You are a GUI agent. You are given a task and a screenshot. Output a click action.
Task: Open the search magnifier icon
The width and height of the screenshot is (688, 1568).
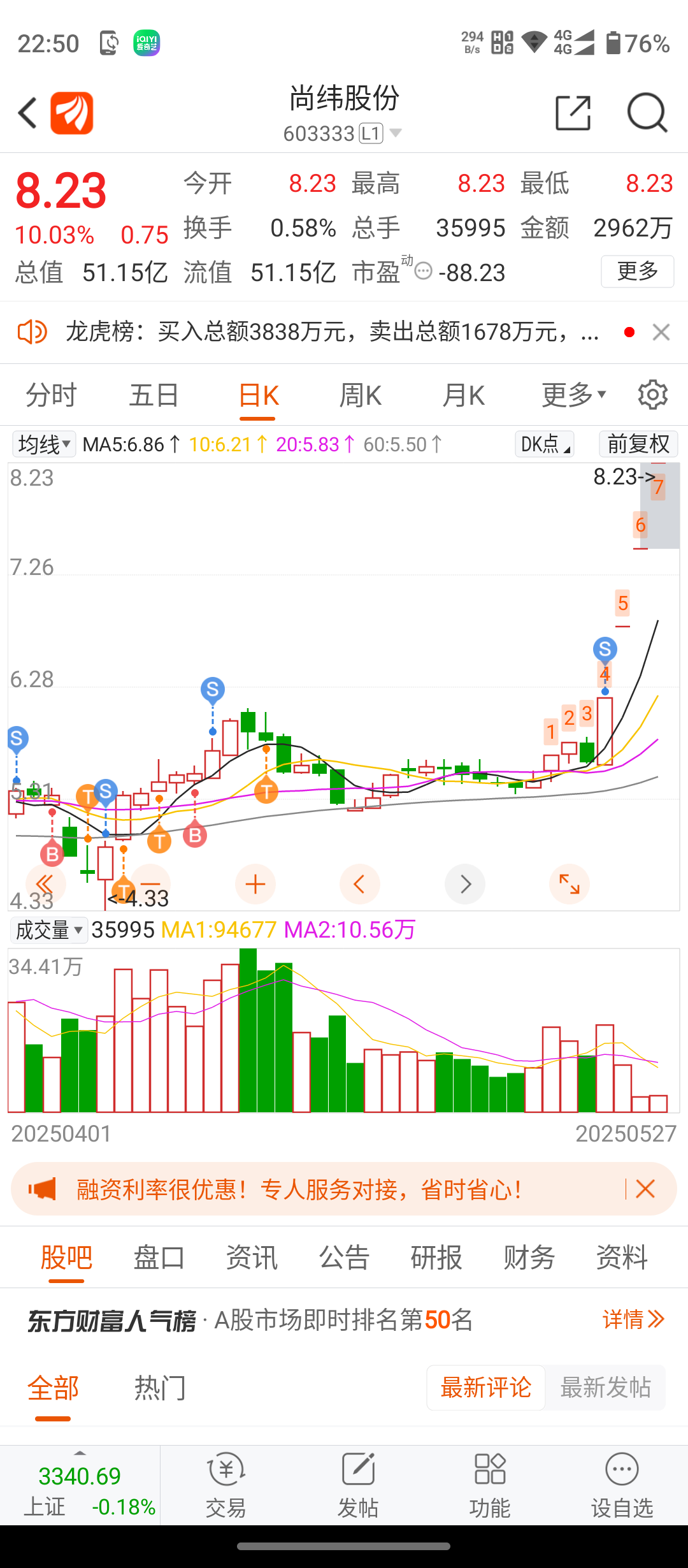pyautogui.click(x=647, y=113)
